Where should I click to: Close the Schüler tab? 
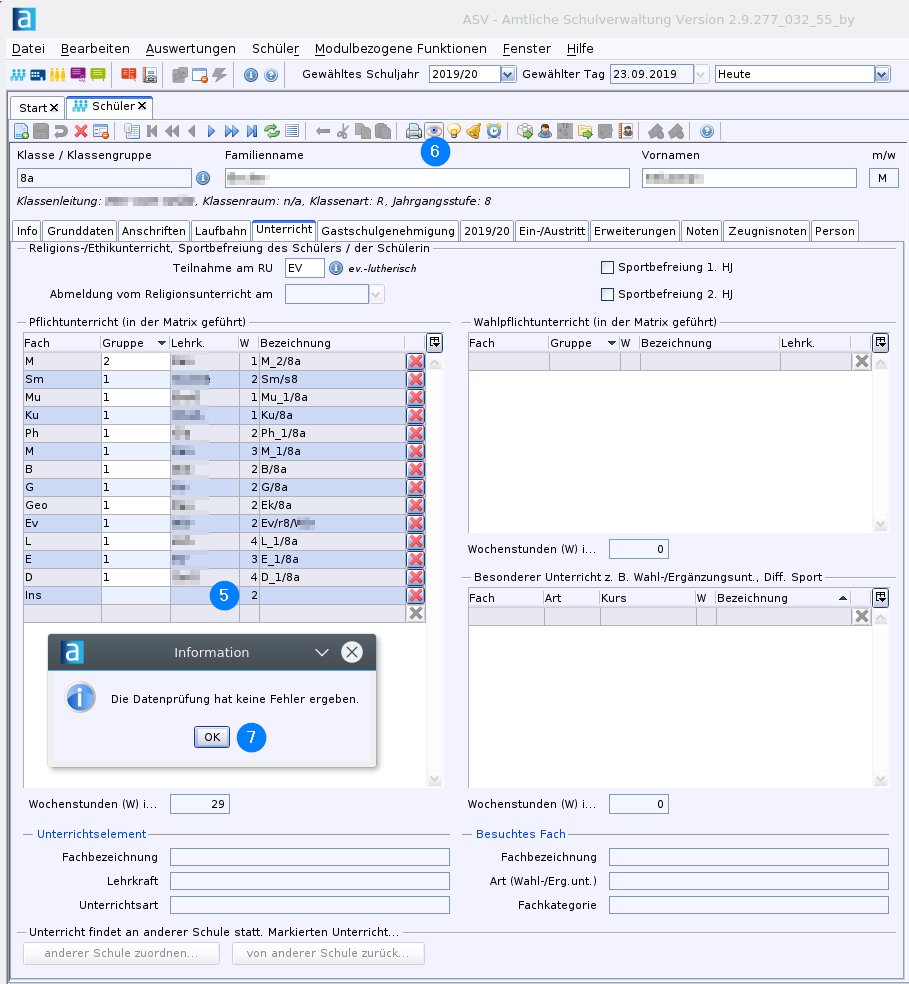click(x=143, y=106)
